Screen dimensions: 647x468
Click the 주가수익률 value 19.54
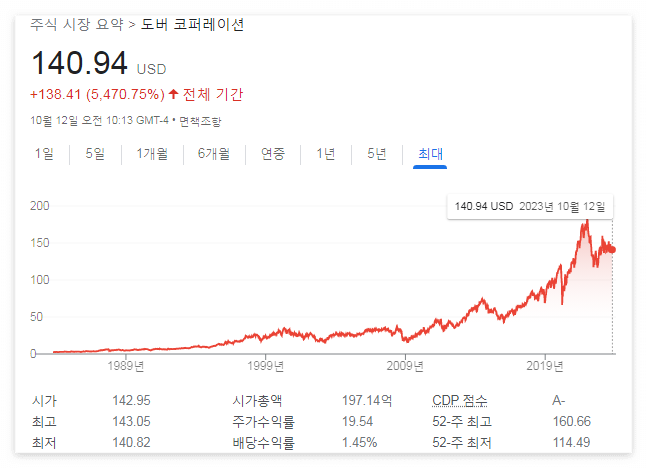(x=357, y=421)
